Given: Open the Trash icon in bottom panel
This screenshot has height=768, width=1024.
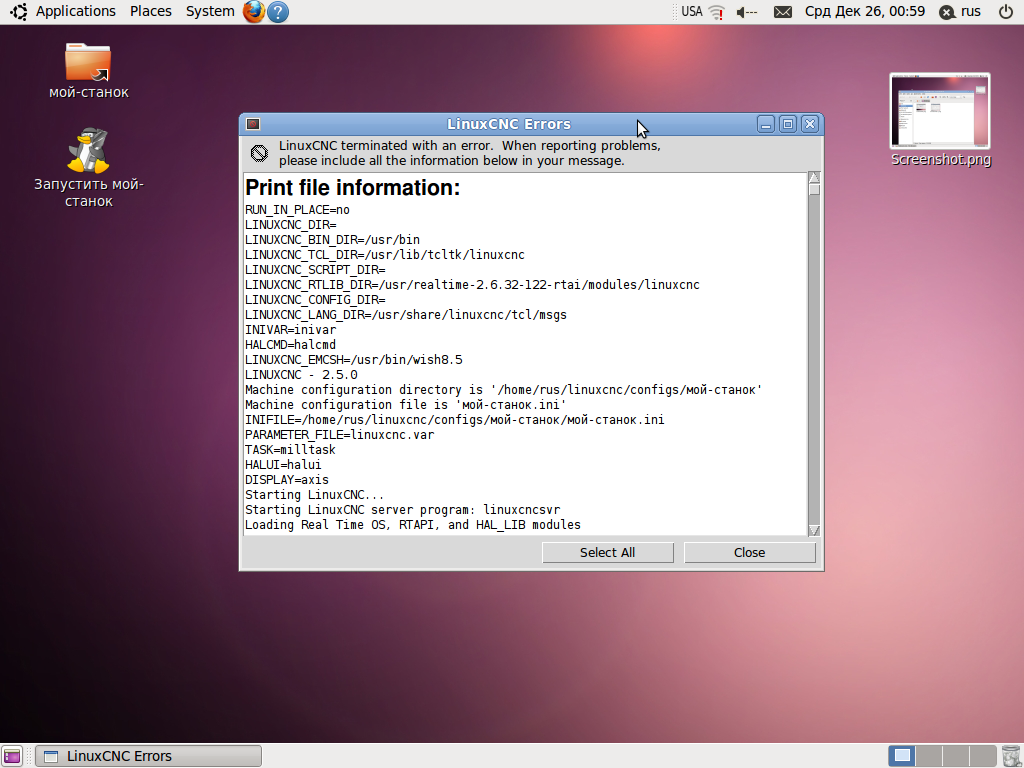Looking at the screenshot, I should click(x=1010, y=756).
